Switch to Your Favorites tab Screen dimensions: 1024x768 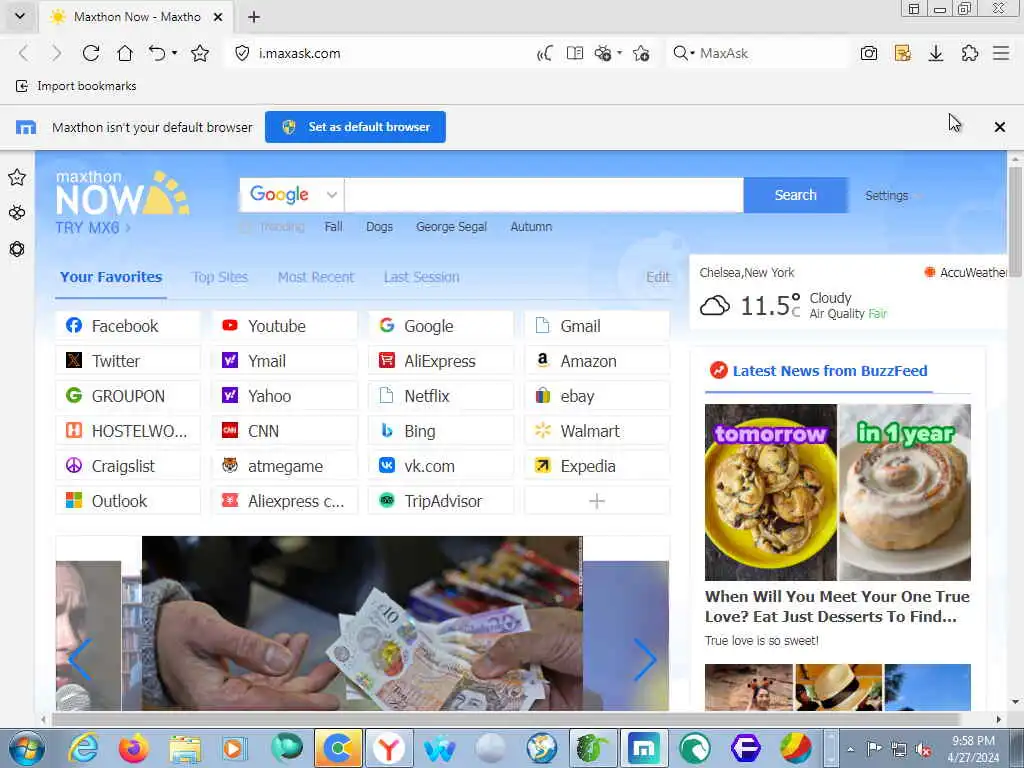tap(111, 277)
